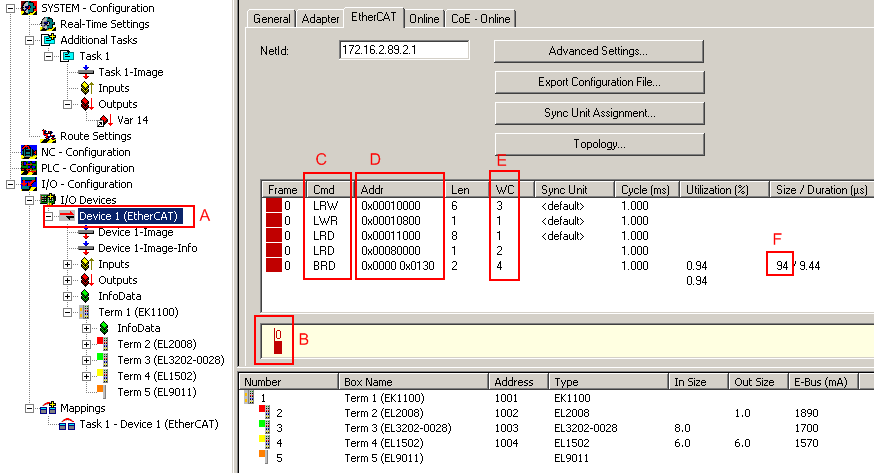Image resolution: width=874 pixels, height=473 pixels.
Task: Select the EtherCAT tab
Action: [373, 17]
